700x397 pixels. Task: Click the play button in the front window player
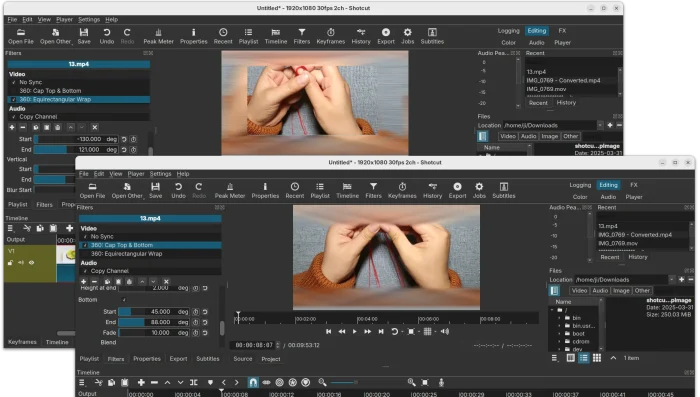(354, 331)
